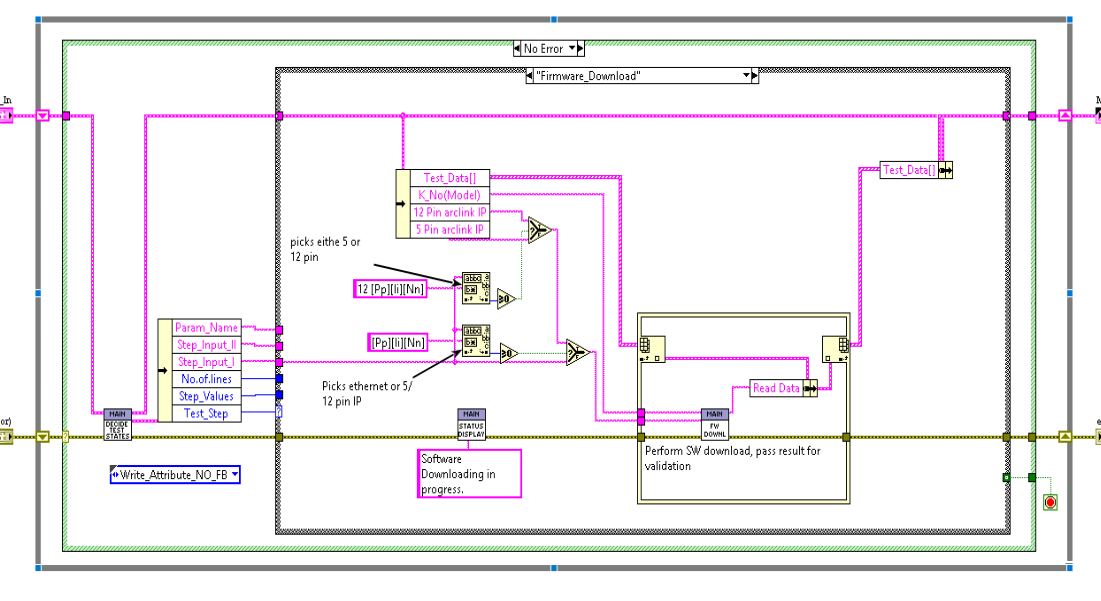
Task: Open the "Firmware_Download" case selector dropdown
Action: pos(746,76)
